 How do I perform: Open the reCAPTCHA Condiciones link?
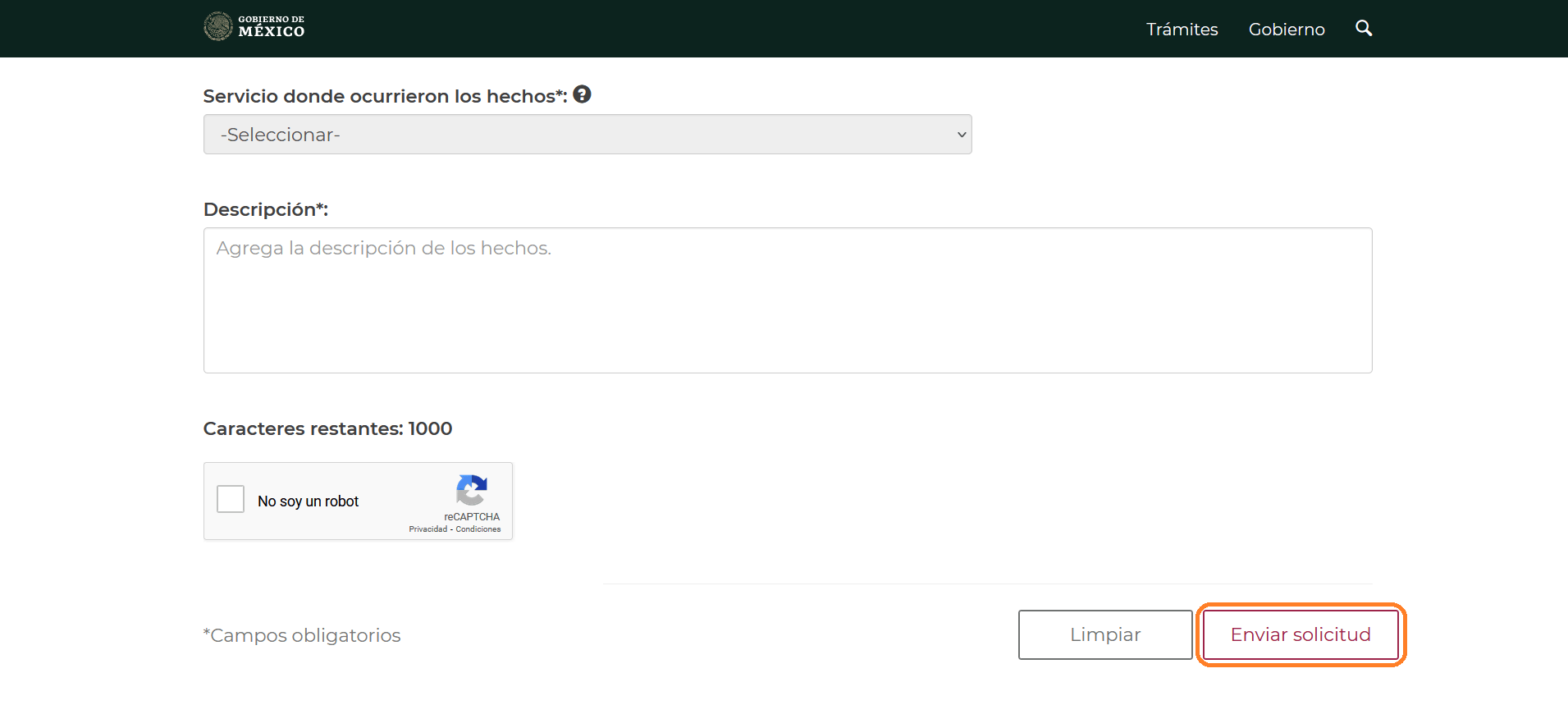click(x=478, y=529)
